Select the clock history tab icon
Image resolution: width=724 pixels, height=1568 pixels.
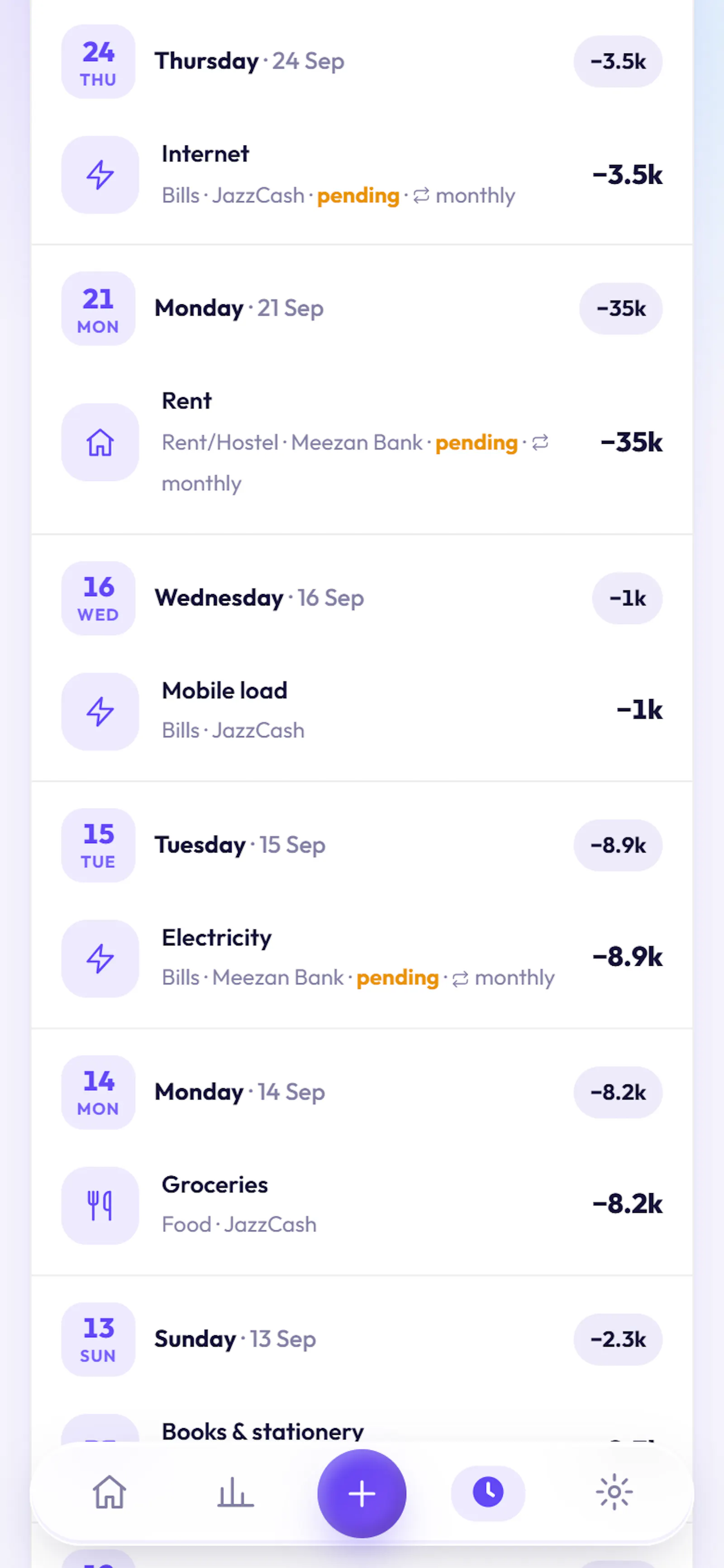point(488,1492)
